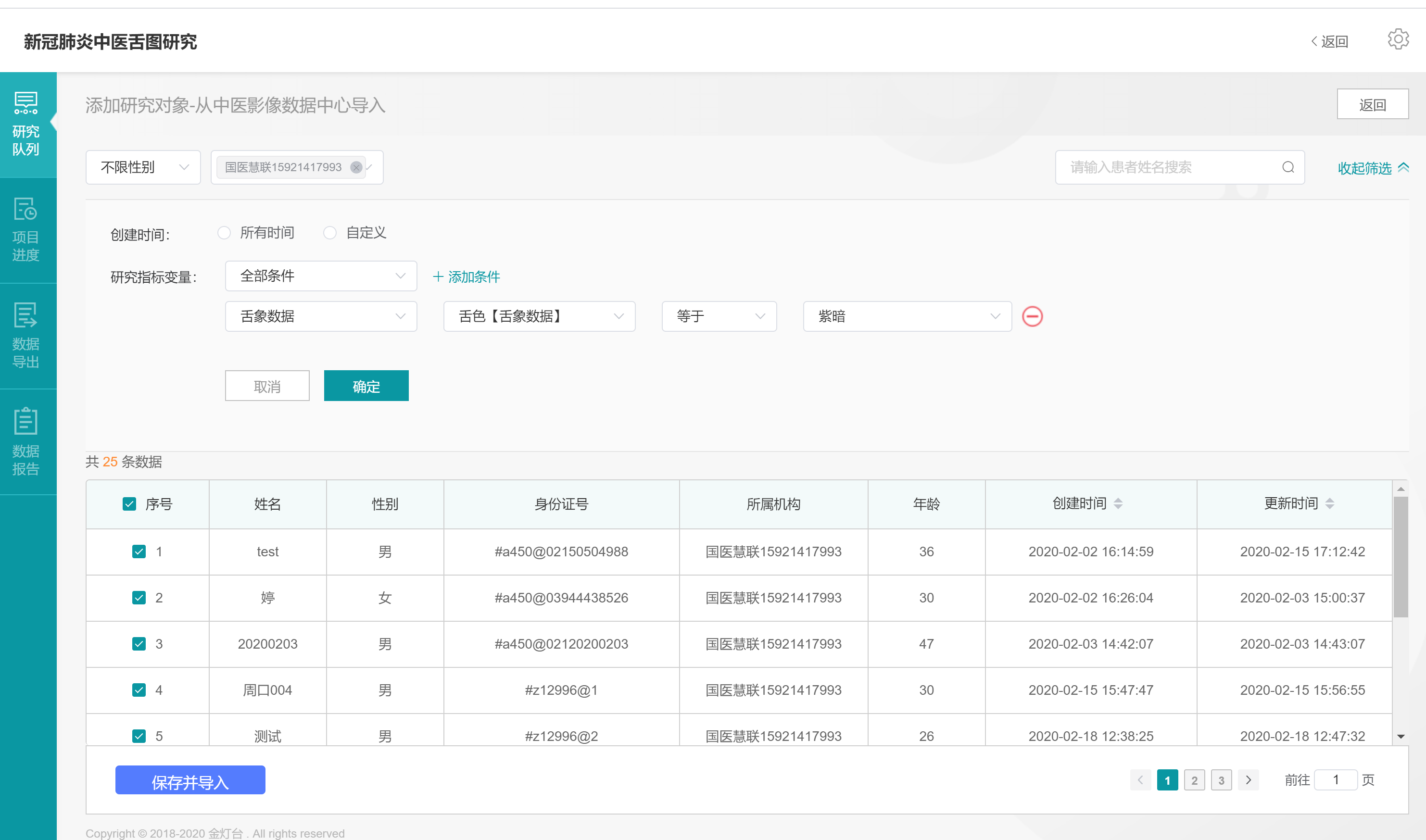Go to page 2 in pagination

[1194, 780]
